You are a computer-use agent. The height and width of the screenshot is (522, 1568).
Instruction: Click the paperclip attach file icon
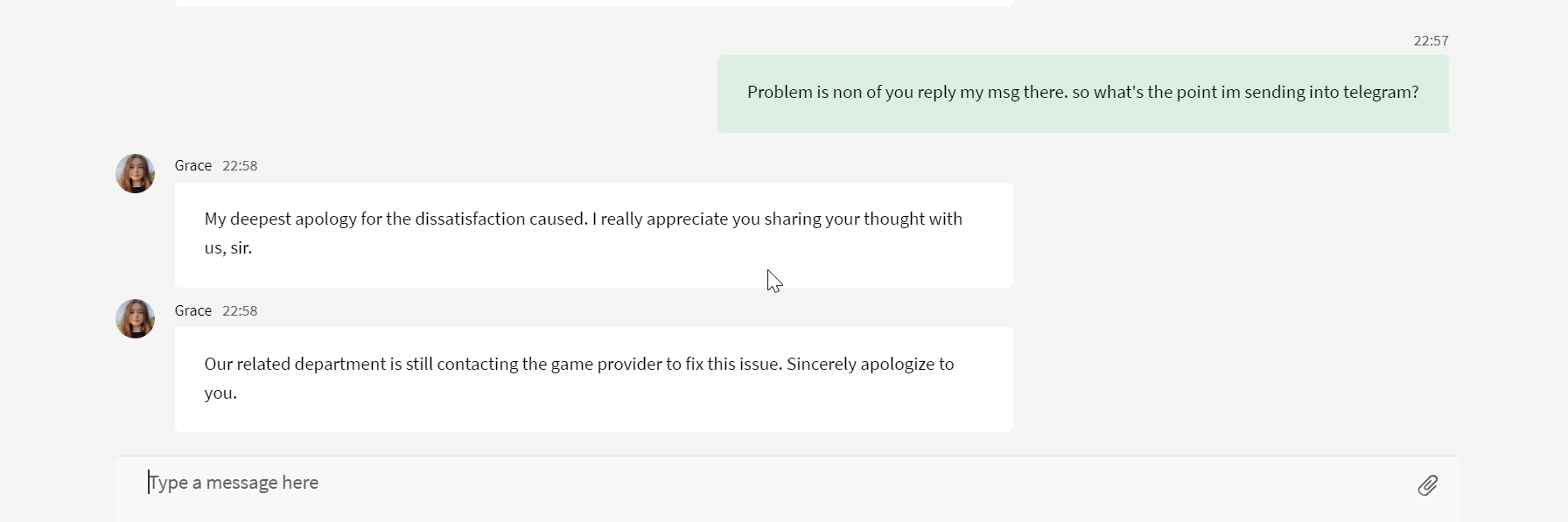click(x=1427, y=485)
